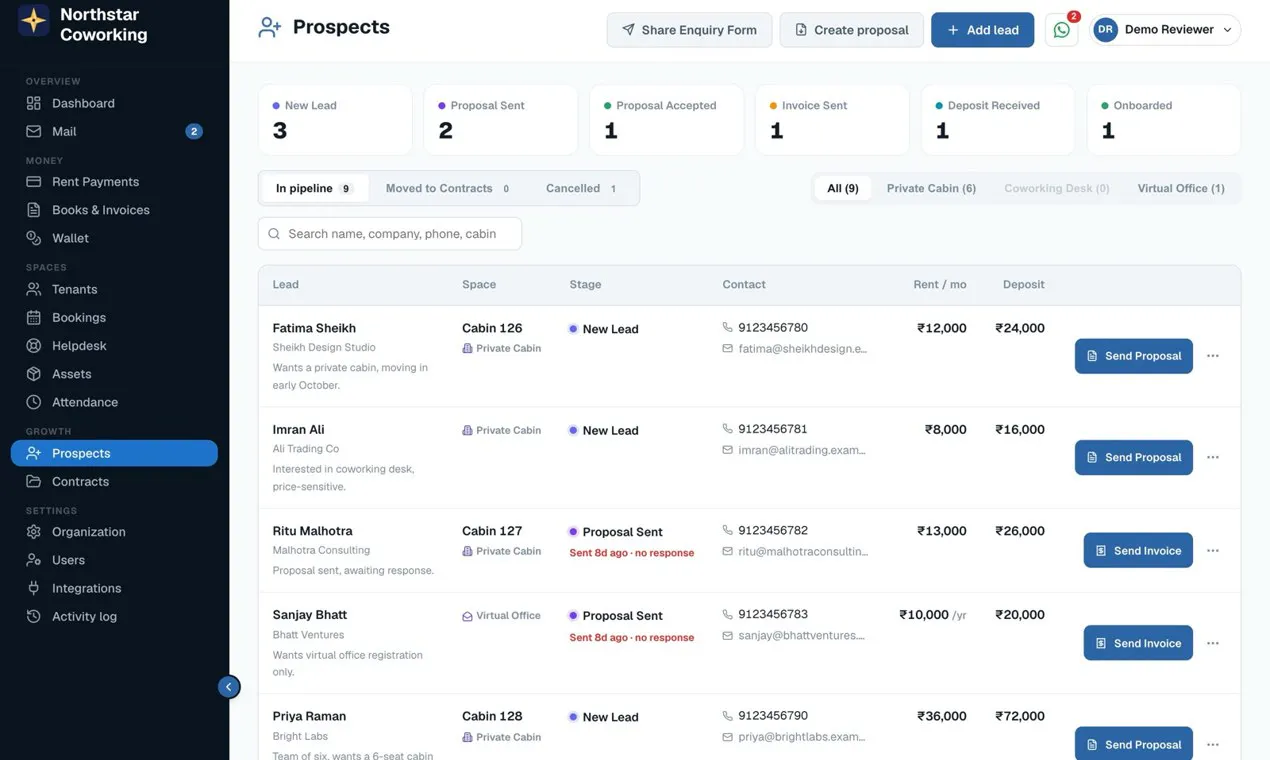The width and height of the screenshot is (1270, 760).
Task: Switch to Moved to Contracts tab
Action: 448,188
